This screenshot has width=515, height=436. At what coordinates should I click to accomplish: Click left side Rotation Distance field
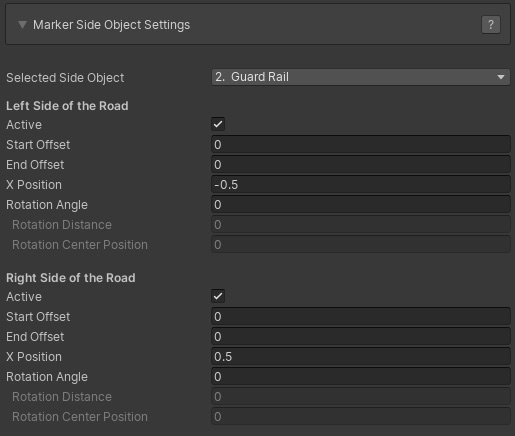pos(360,225)
